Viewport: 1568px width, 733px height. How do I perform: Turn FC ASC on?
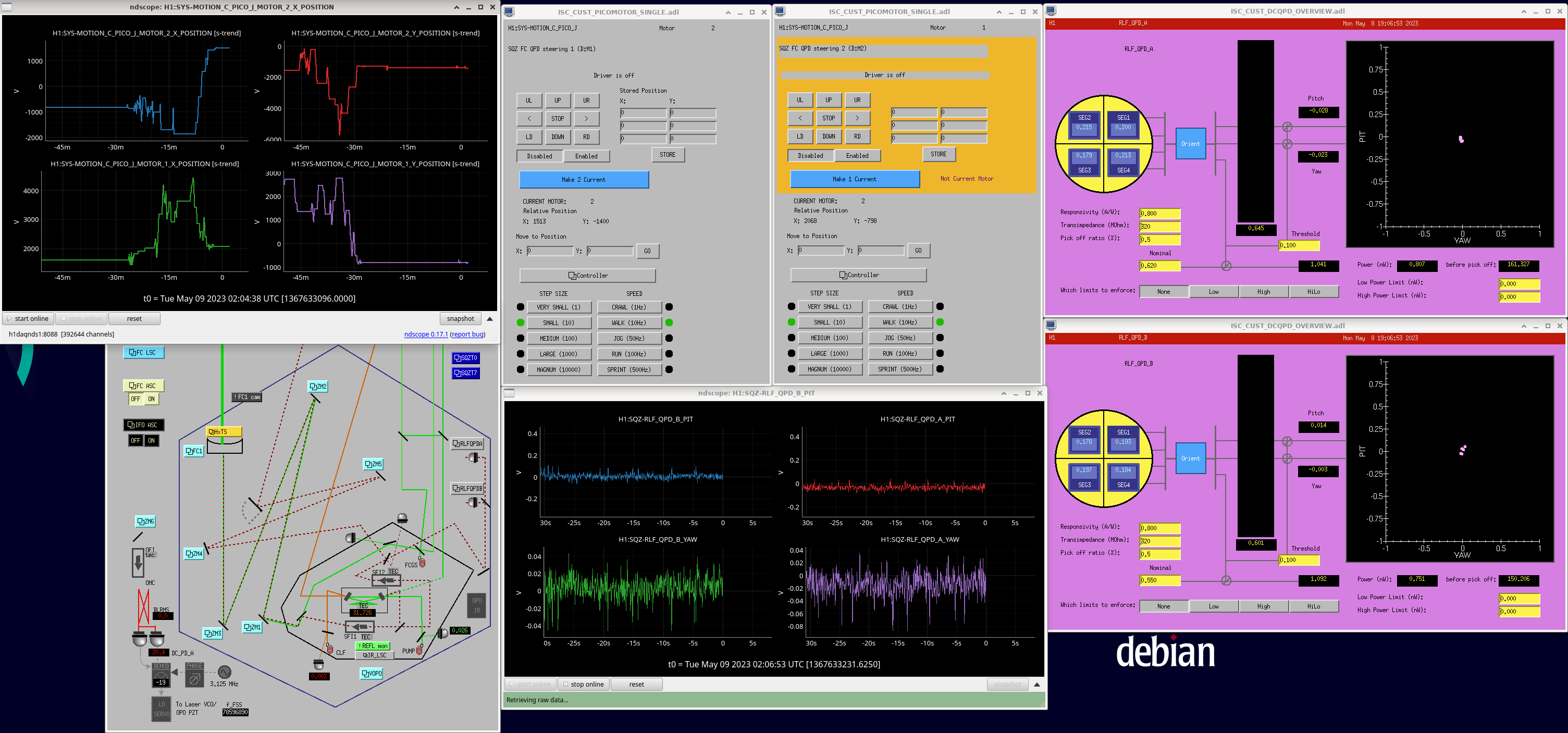tap(152, 399)
